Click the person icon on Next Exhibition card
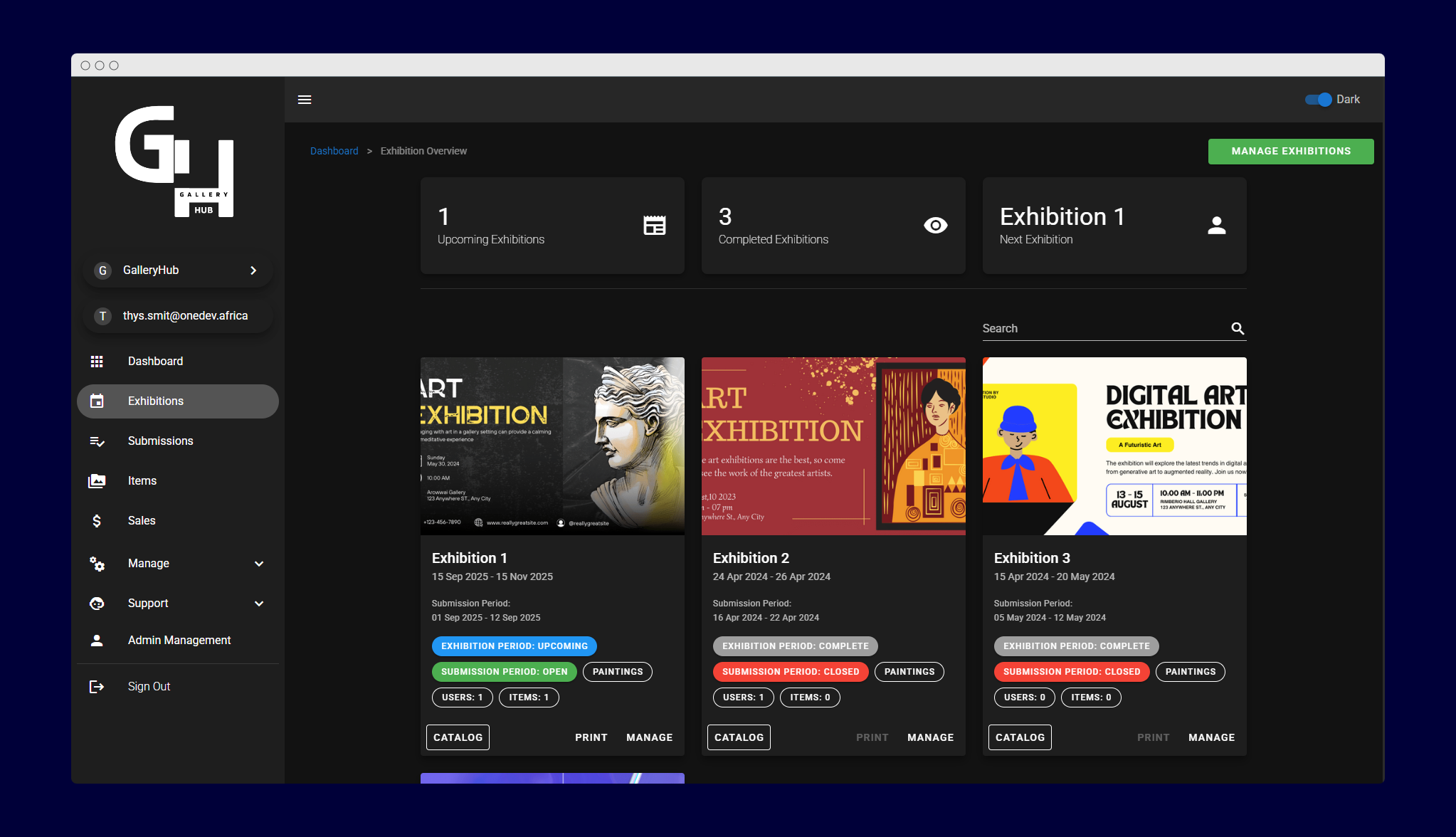Viewport: 1456px width, 837px height. point(1216,226)
